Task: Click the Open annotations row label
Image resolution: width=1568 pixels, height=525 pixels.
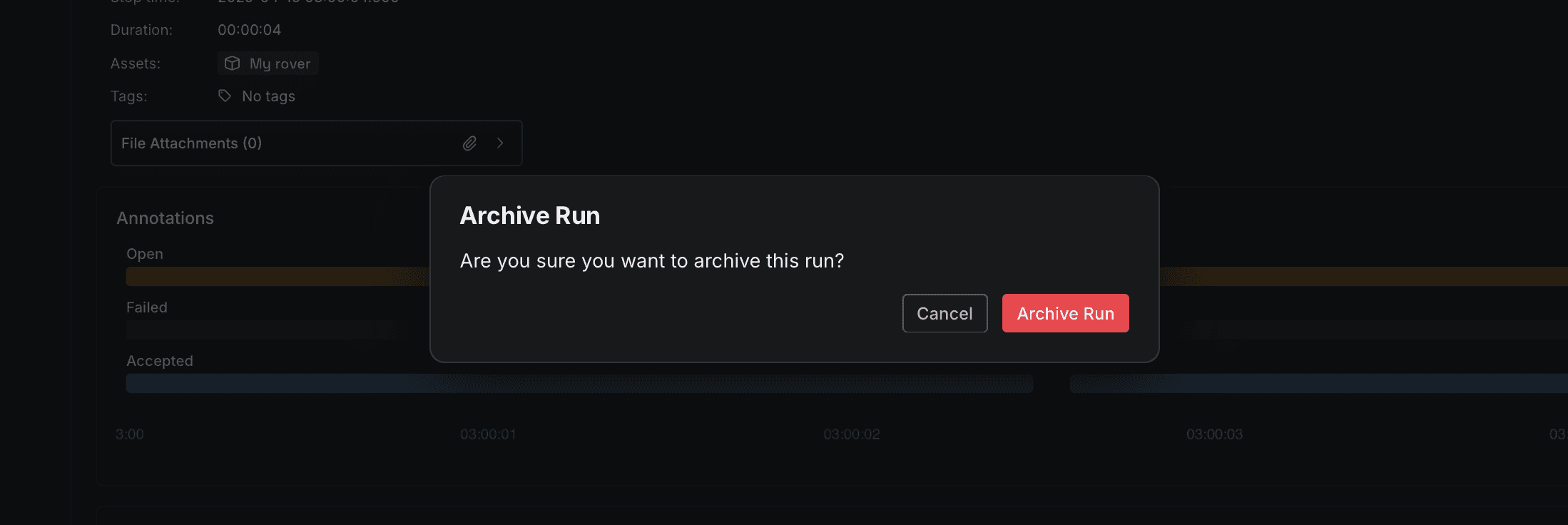Action: click(145, 254)
